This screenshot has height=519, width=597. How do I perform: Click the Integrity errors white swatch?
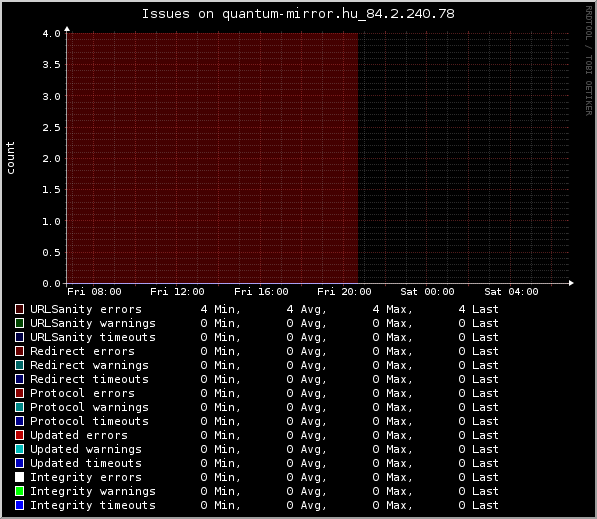[19, 477]
